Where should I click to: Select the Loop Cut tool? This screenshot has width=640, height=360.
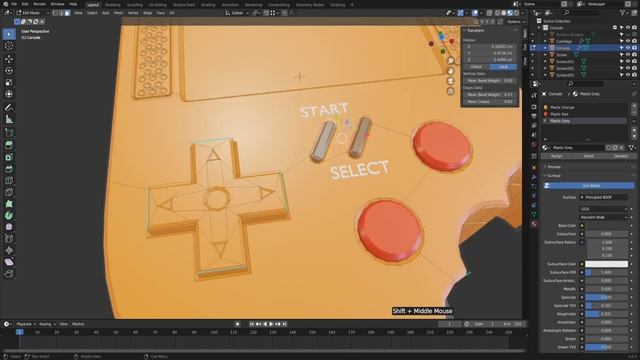(9, 180)
